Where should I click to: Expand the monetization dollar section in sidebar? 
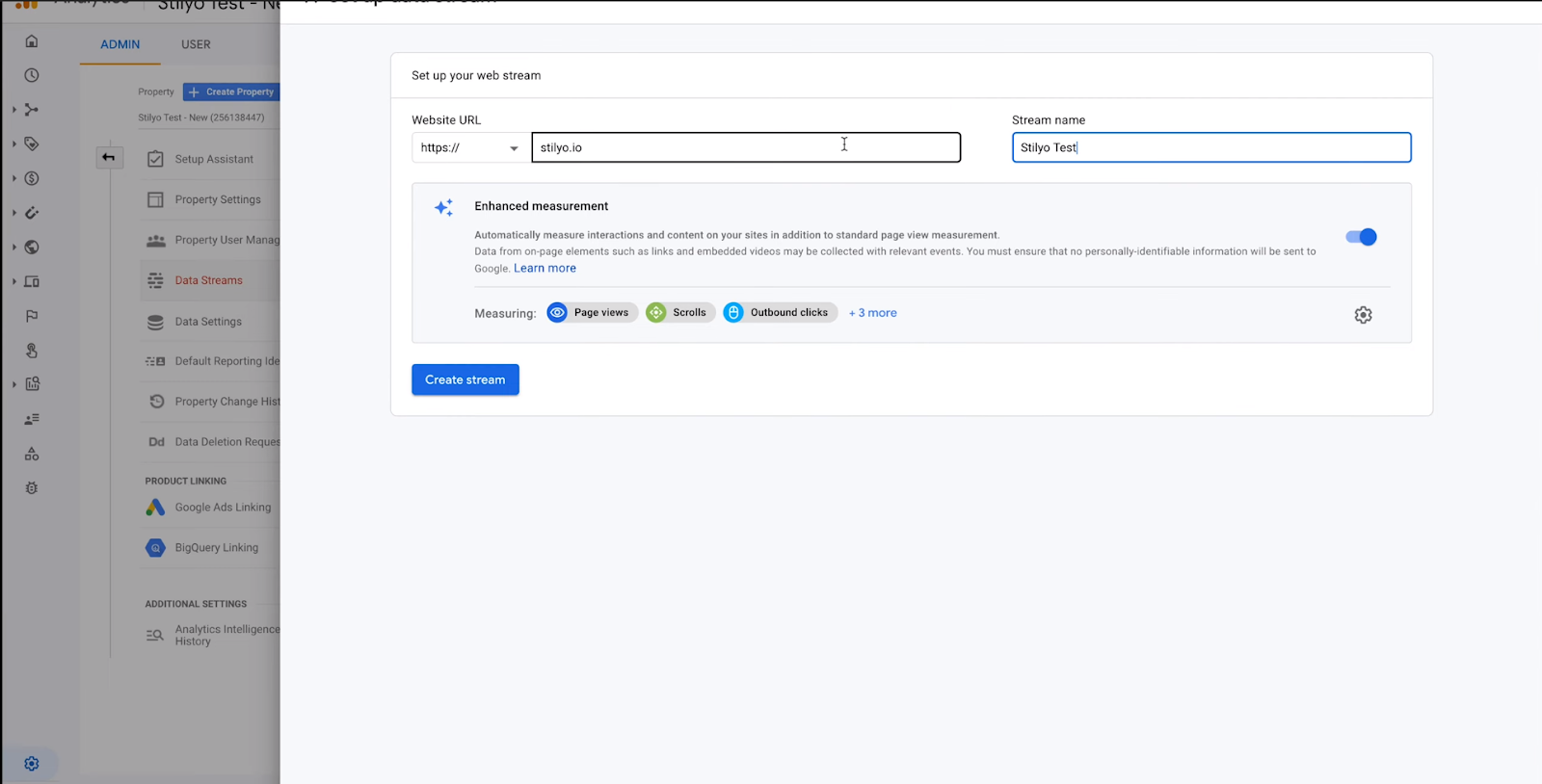pyautogui.click(x=31, y=178)
